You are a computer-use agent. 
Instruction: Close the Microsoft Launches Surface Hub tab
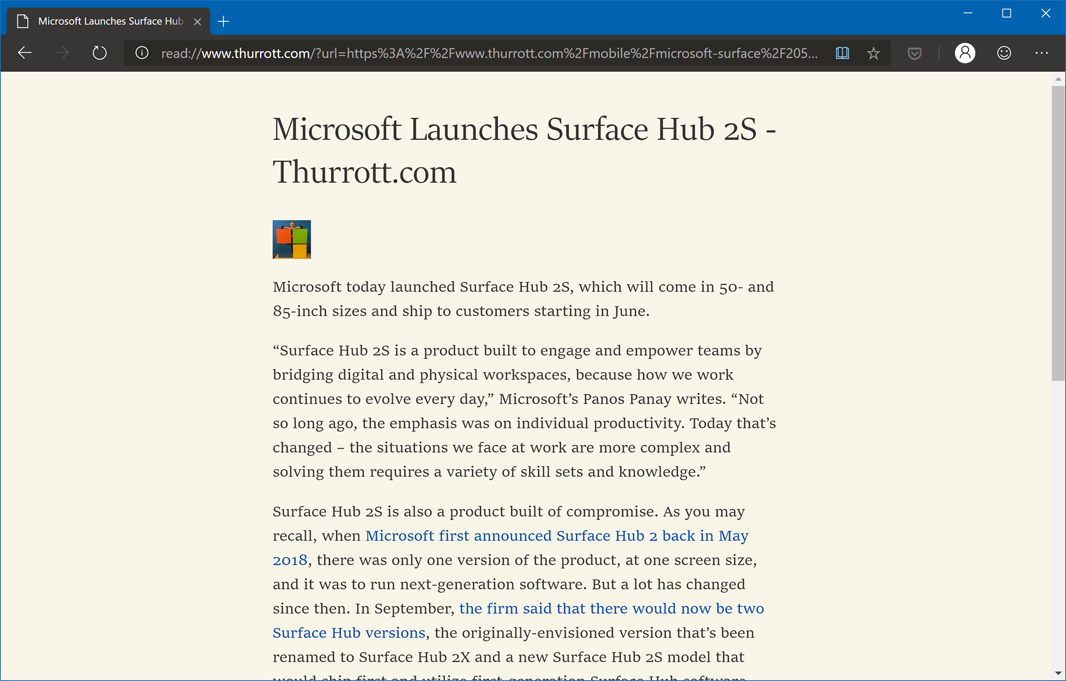tap(197, 21)
